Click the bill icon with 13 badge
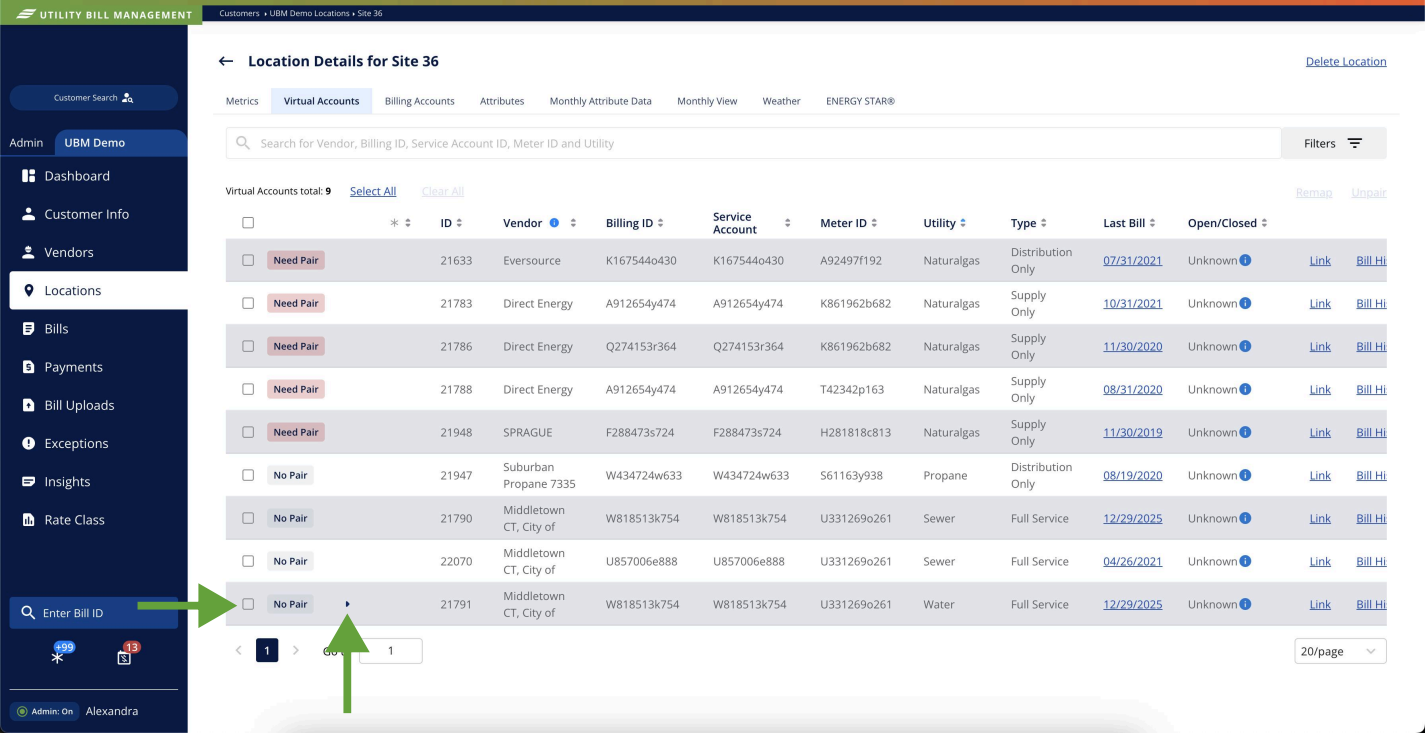The width and height of the screenshot is (1425, 733). (124, 658)
